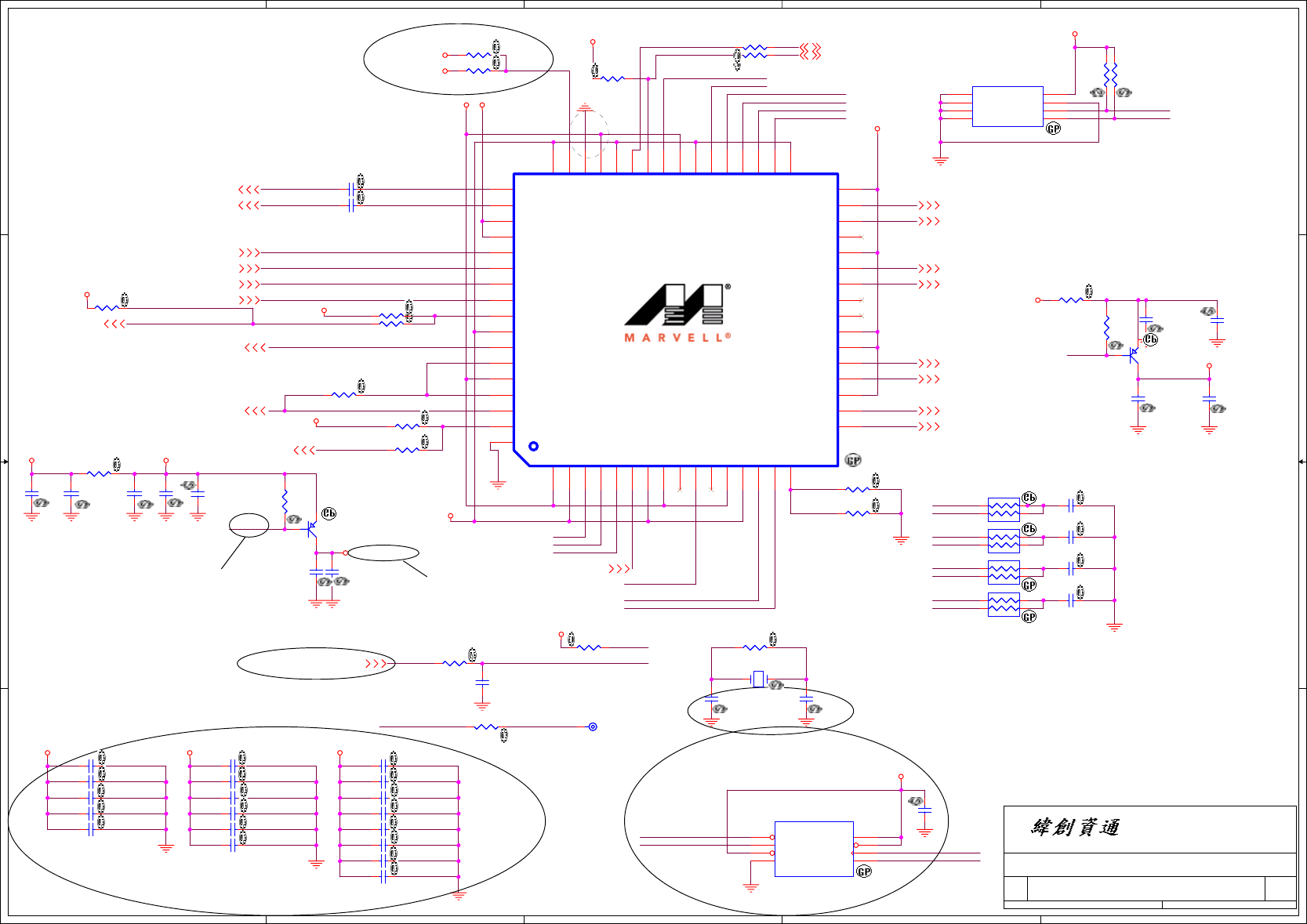Click the GP badge beside the bottom IC box
This screenshot has width=1307, height=924.
pyautogui.click(x=864, y=871)
